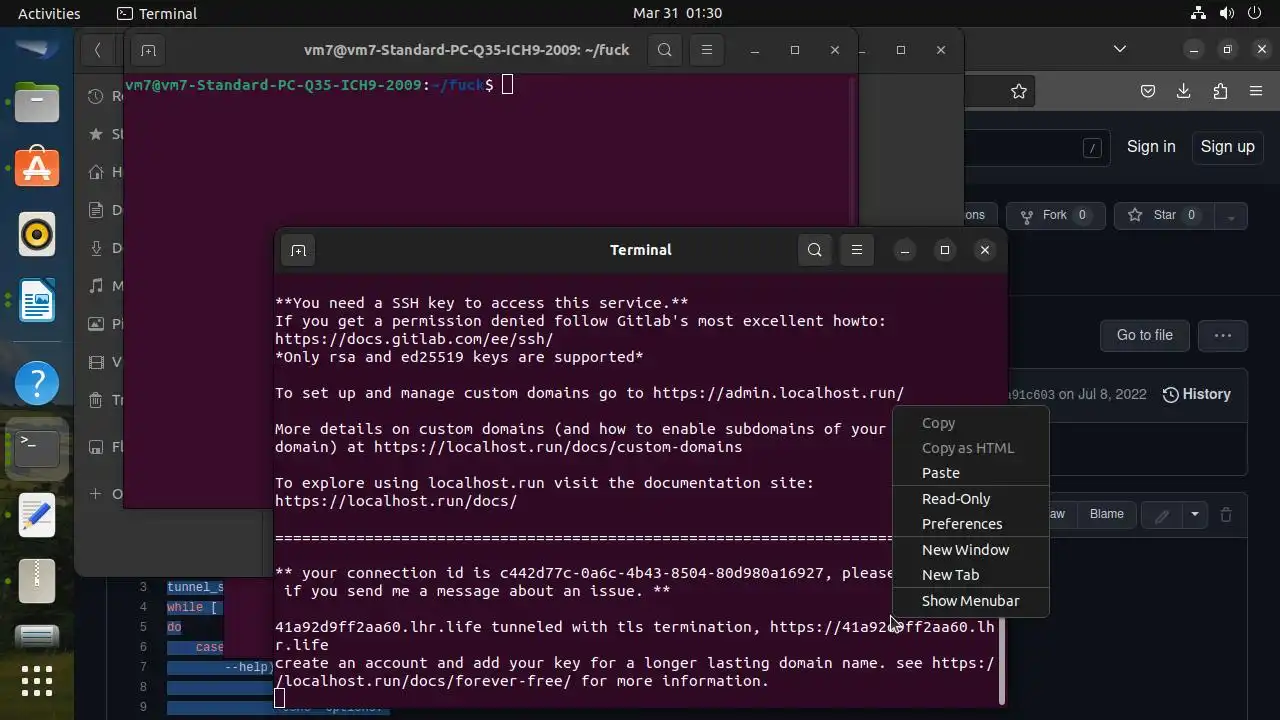Click the GitHub edit file pencil icon
The height and width of the screenshot is (720, 1280).
click(x=1162, y=515)
